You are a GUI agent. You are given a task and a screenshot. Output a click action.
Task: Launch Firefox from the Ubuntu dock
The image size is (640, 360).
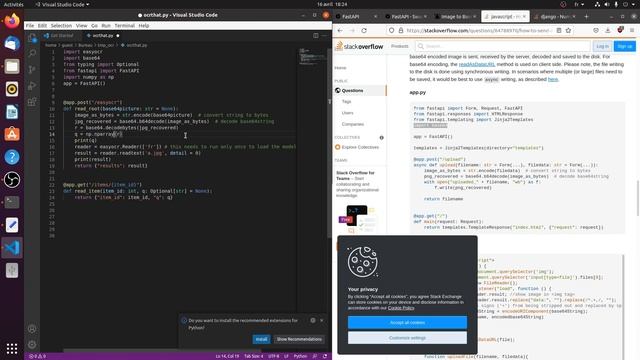[x=12, y=20]
